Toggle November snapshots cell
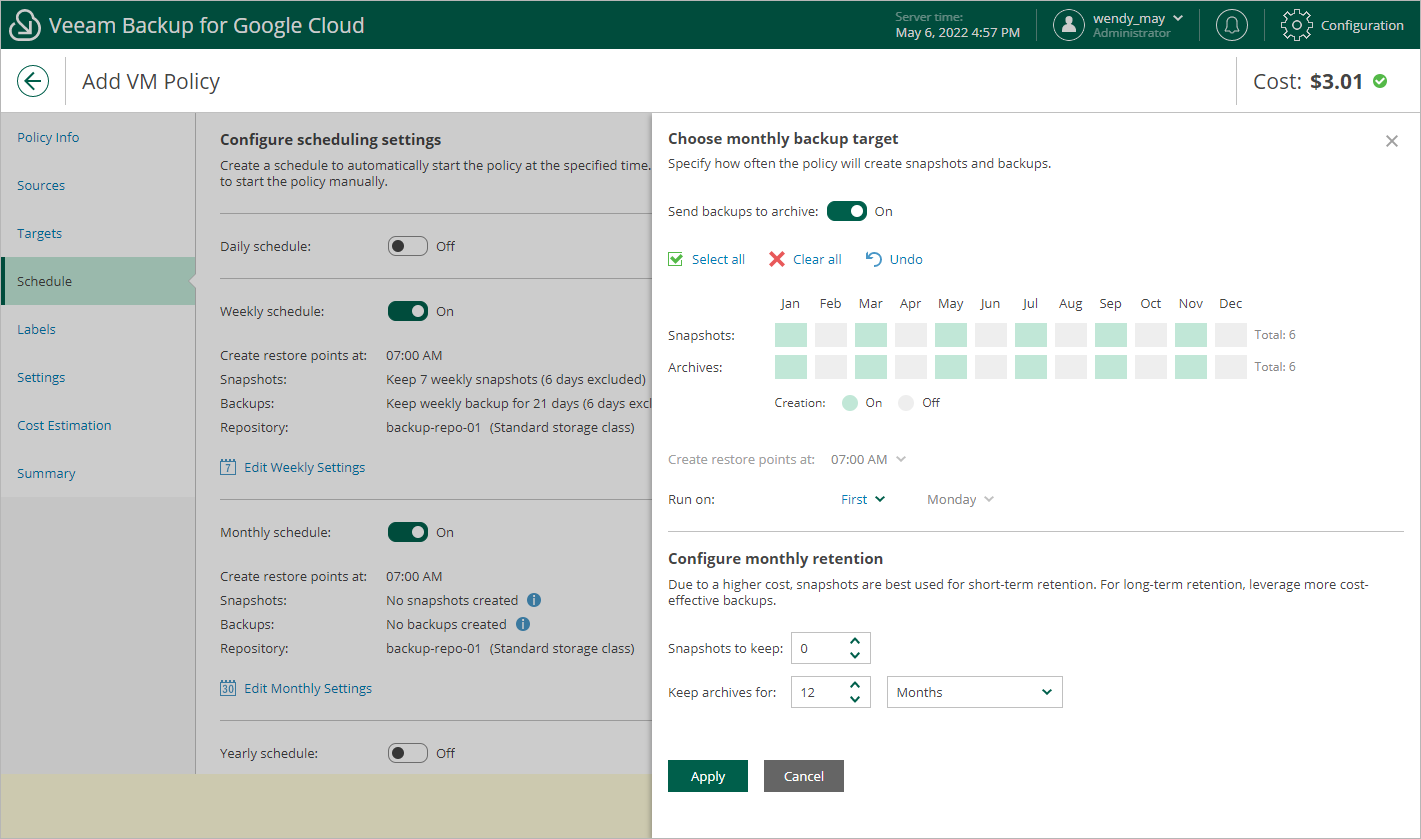Screen dimensions: 1421x839 (x=1191, y=335)
